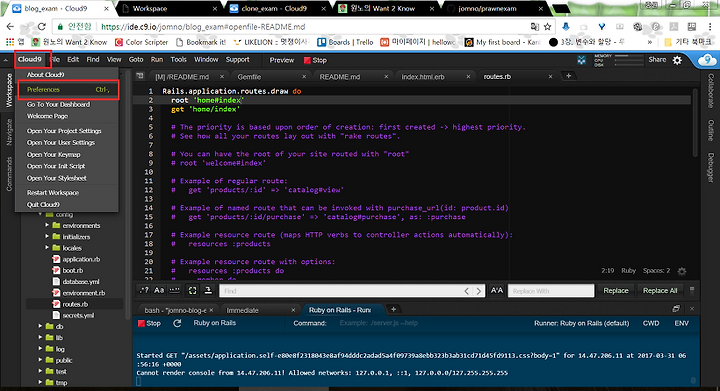
Task: Choose Go To Your Dashboard
Action: [x=58, y=104]
